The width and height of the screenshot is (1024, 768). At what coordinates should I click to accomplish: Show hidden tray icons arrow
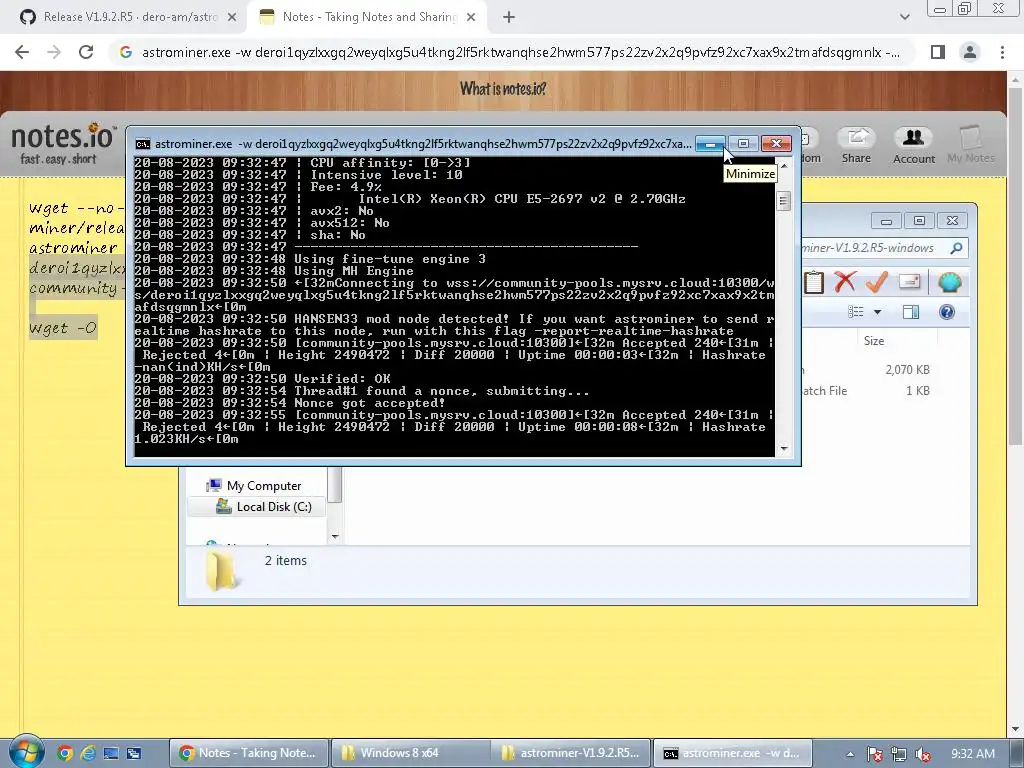tap(850, 754)
